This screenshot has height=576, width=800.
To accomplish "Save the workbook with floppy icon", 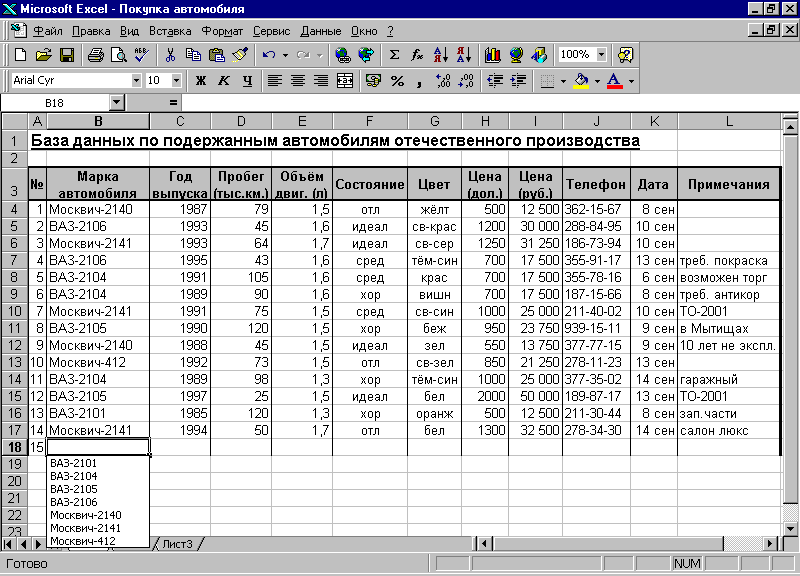I will [x=67, y=55].
